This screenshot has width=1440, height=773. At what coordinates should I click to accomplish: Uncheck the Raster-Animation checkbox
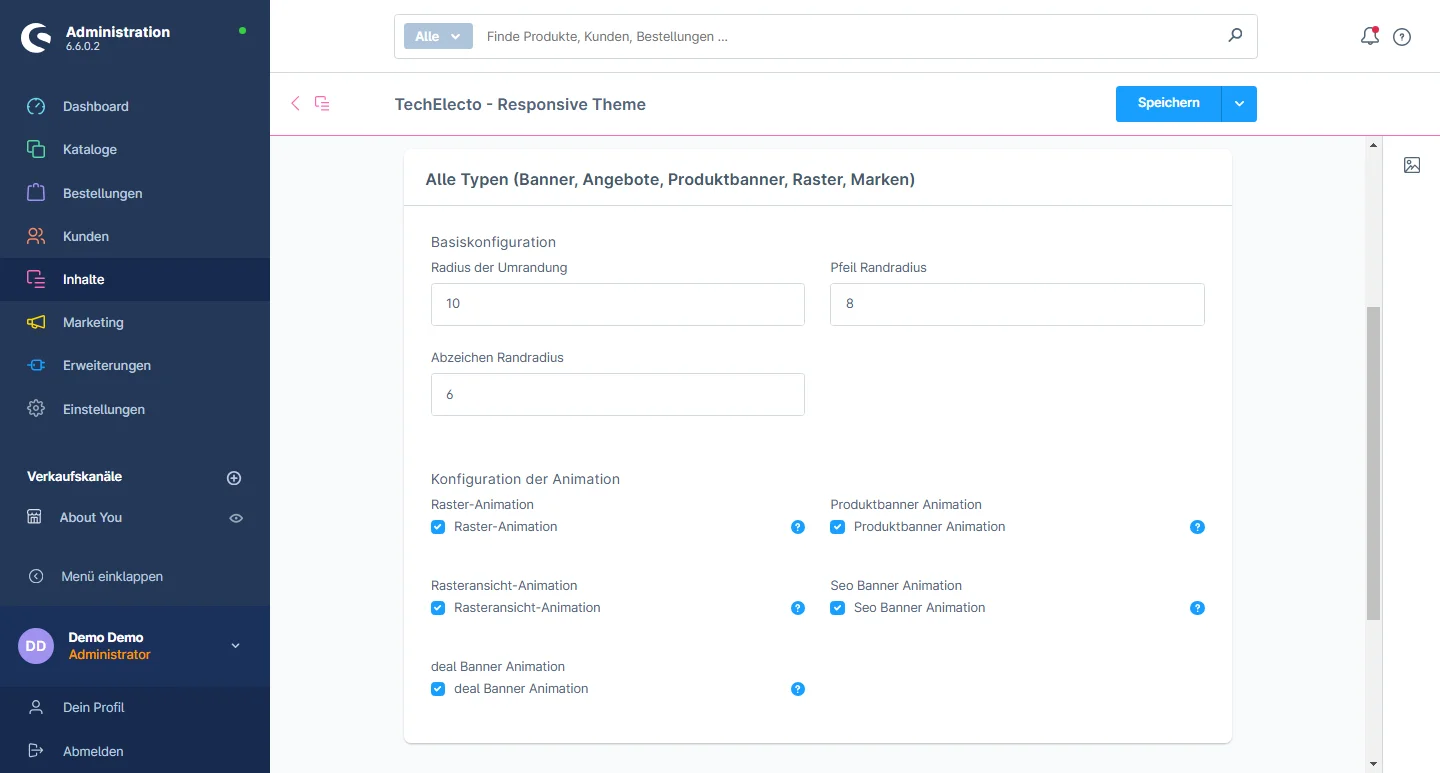[438, 527]
